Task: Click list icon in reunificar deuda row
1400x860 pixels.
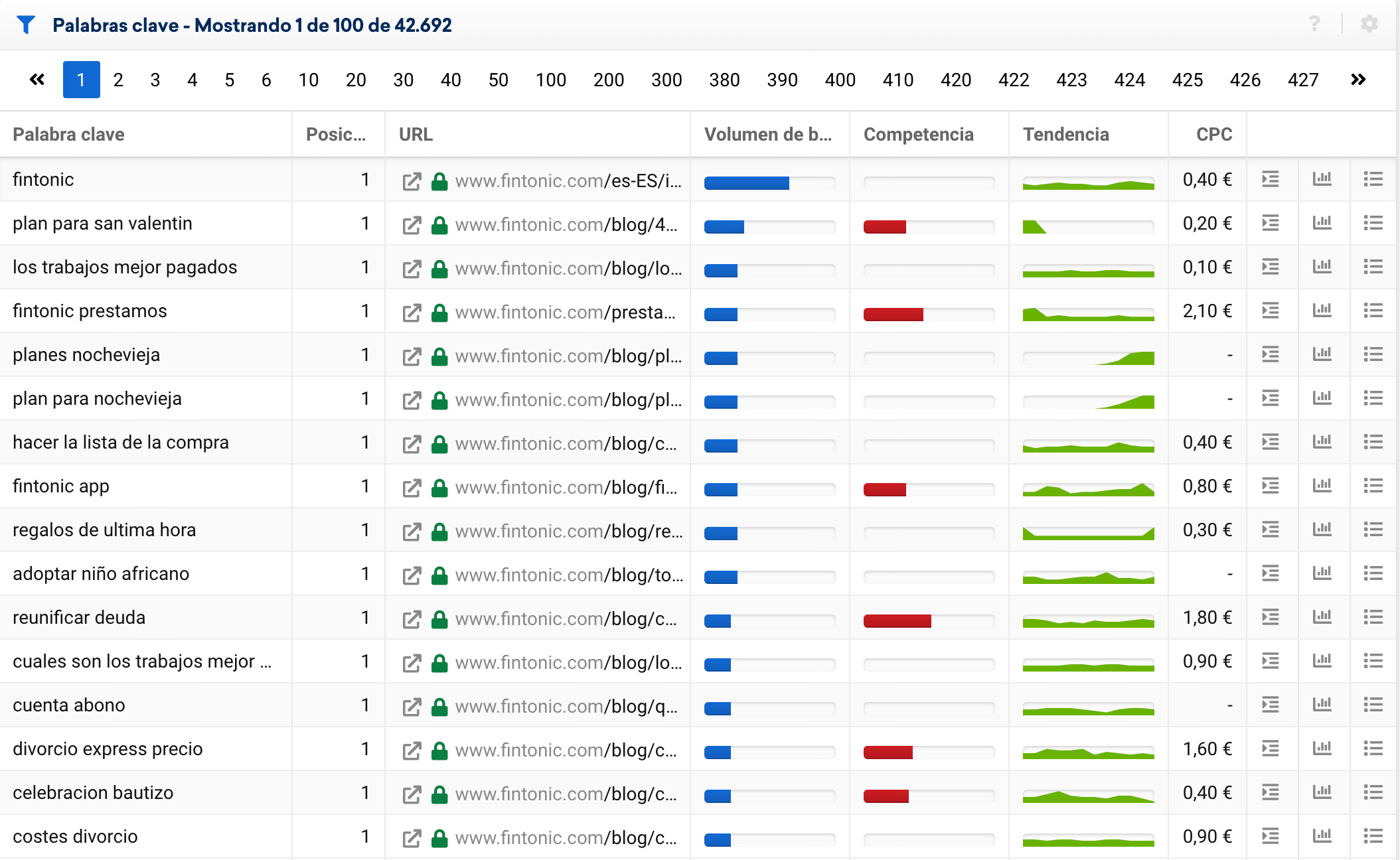Action: (1373, 617)
